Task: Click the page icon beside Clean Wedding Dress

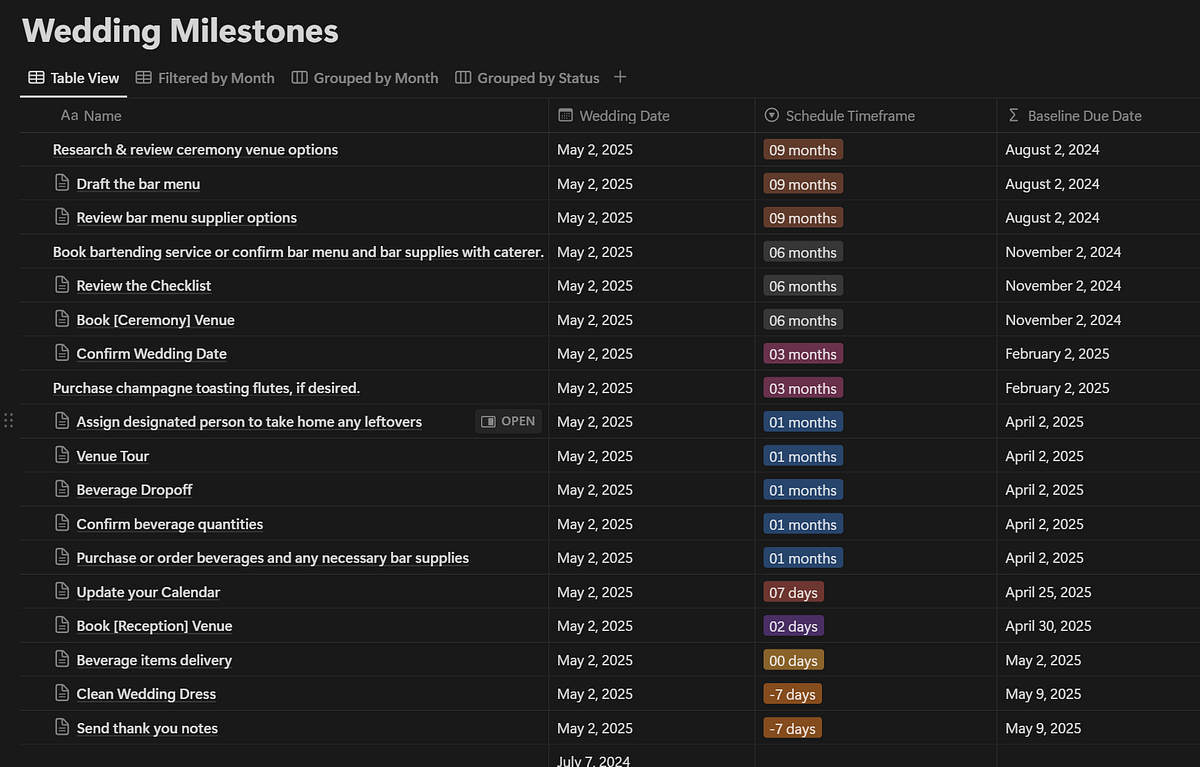Action: coord(62,693)
